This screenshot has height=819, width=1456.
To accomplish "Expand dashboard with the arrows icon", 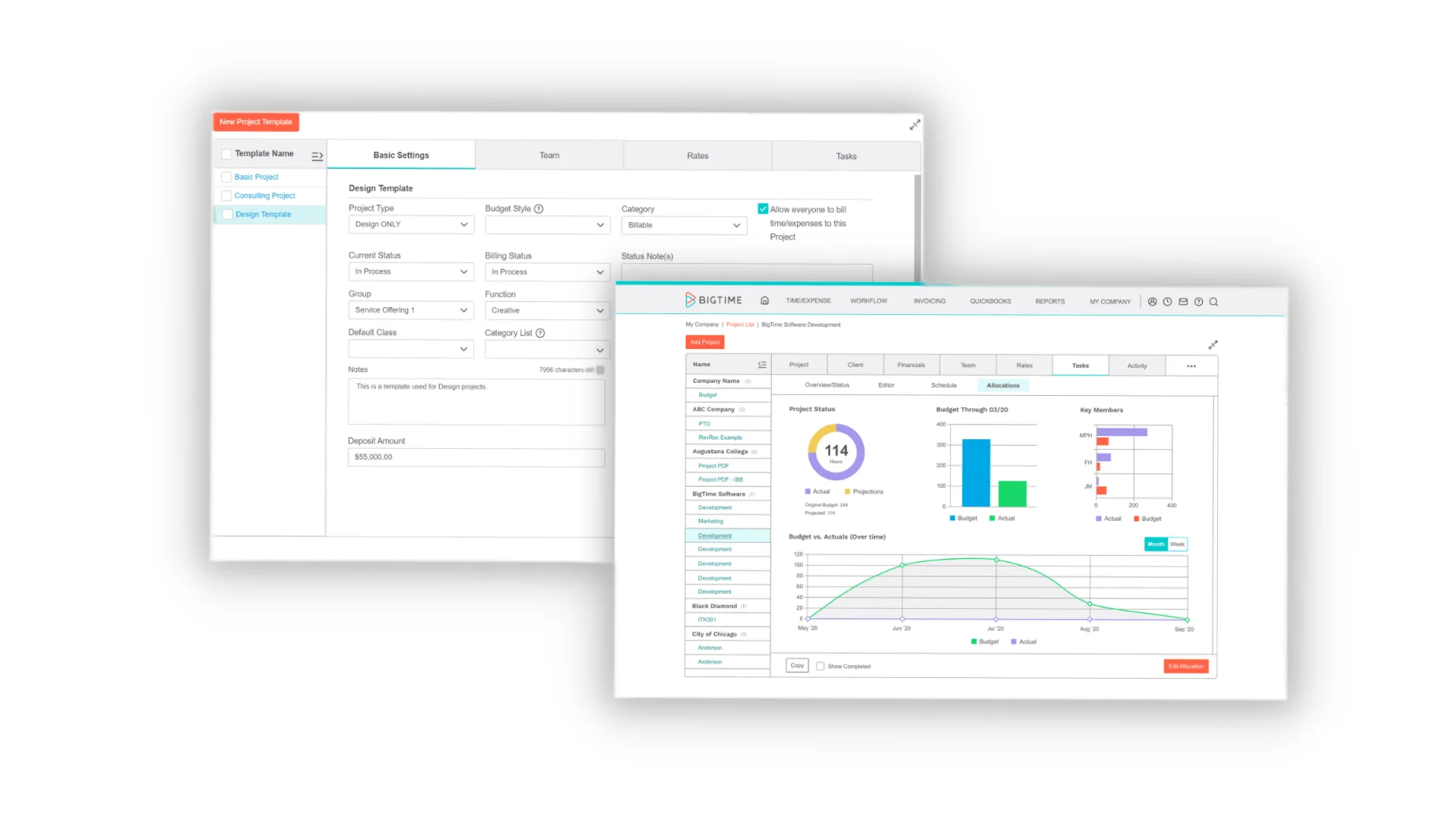I will click(x=1213, y=345).
